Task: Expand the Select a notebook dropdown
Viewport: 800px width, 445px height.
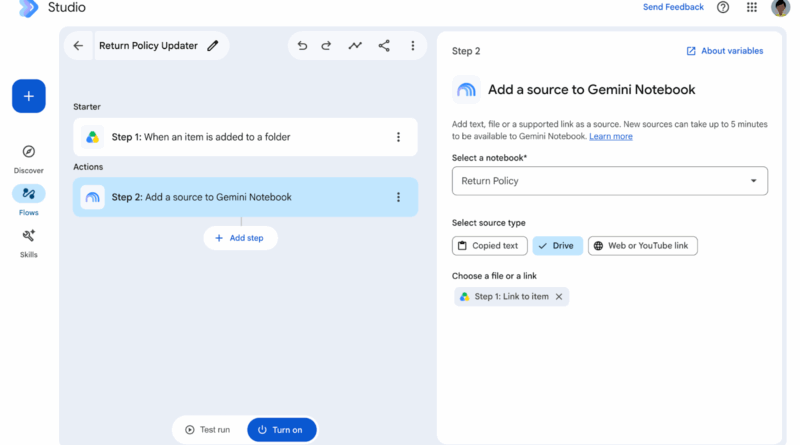Action: [610, 181]
